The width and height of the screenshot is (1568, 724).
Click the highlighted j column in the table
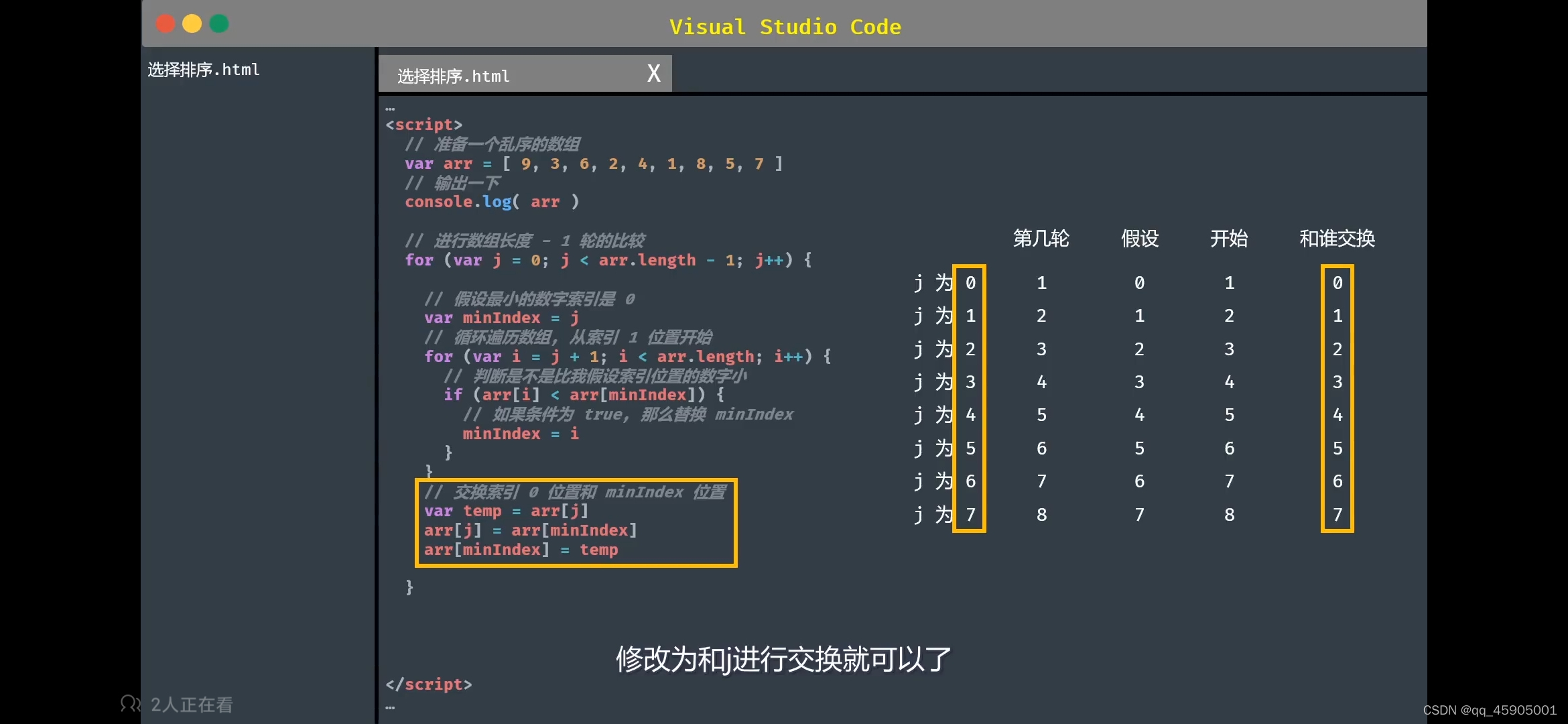point(970,399)
